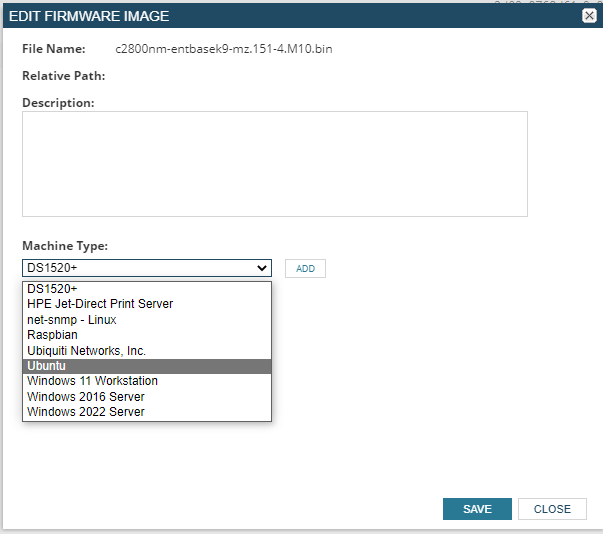Focus the Description text area
This screenshot has height=534, width=603.
point(275,164)
